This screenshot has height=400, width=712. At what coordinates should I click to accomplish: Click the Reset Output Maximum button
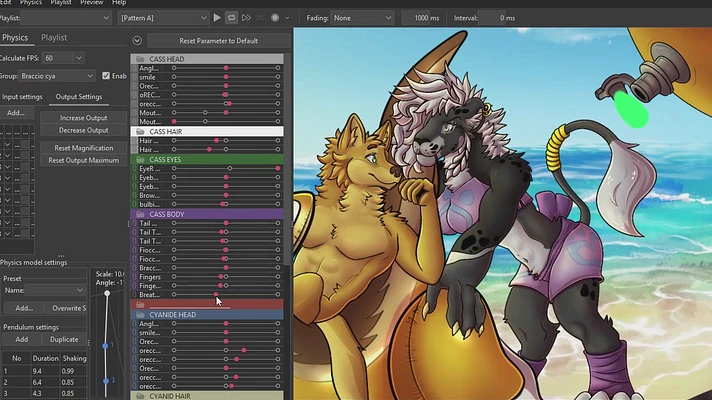[x=84, y=160]
